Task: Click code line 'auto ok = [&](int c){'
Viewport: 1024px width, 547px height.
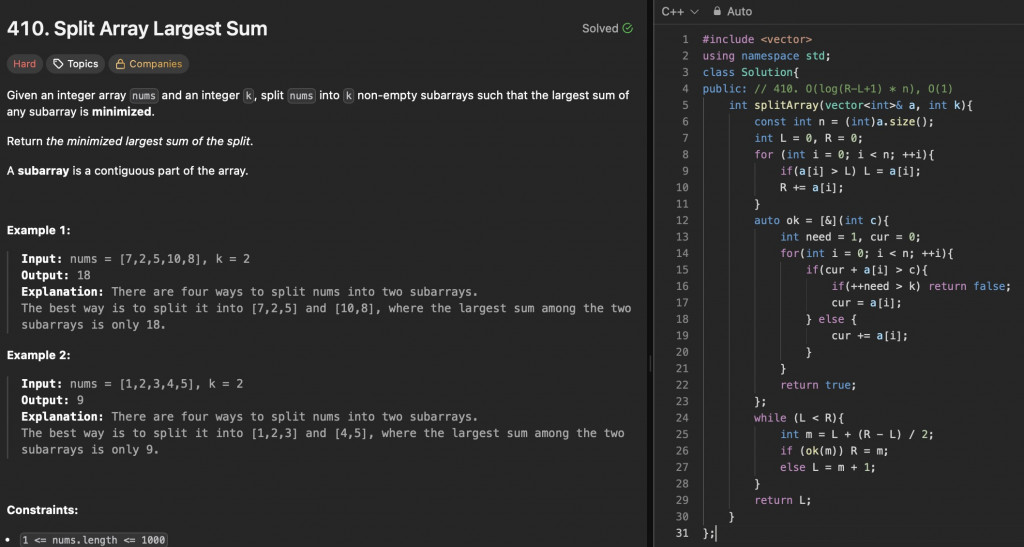Action: point(821,221)
